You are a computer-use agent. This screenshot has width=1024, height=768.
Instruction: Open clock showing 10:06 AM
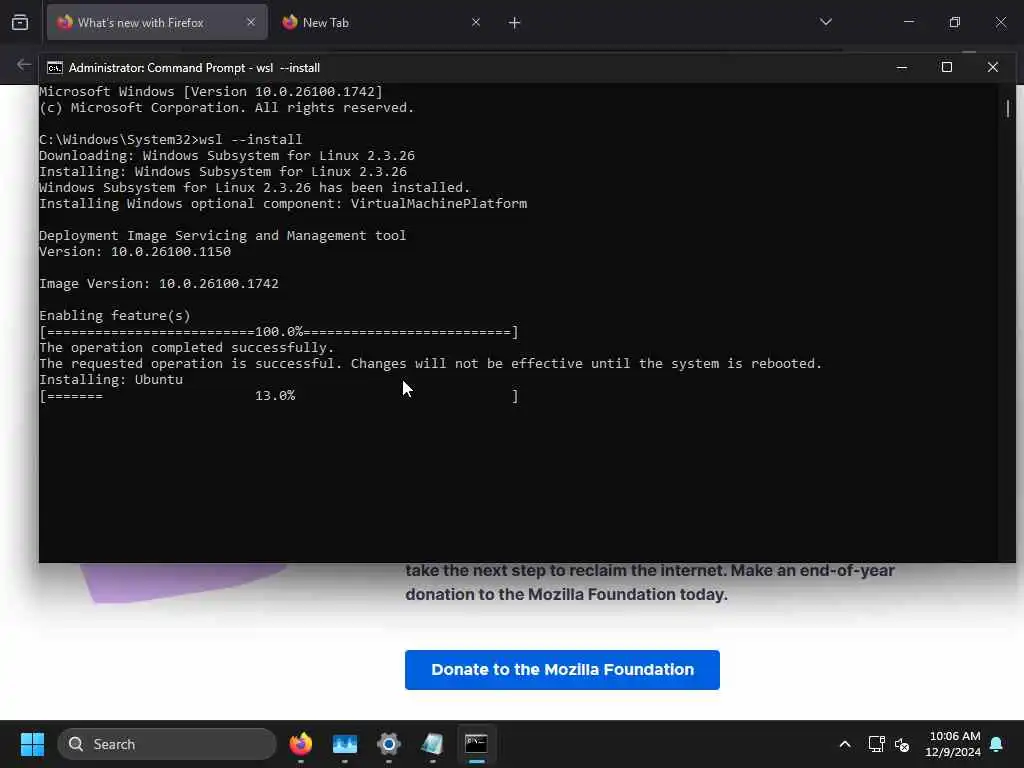pos(953,744)
